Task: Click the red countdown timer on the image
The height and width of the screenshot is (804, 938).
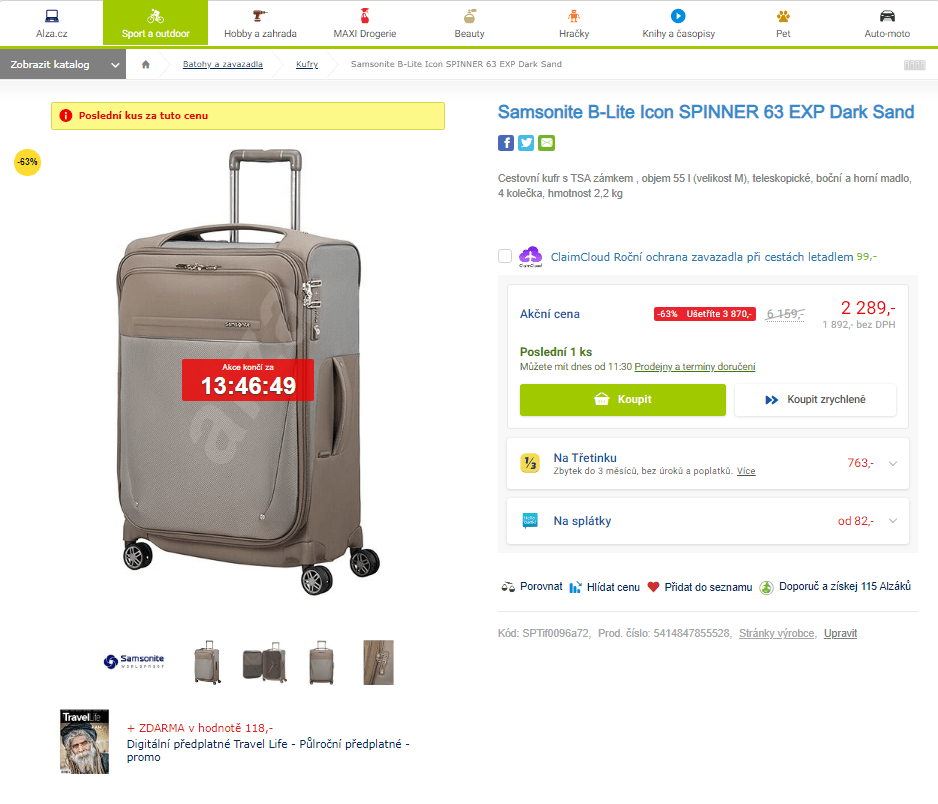Action: click(x=247, y=380)
